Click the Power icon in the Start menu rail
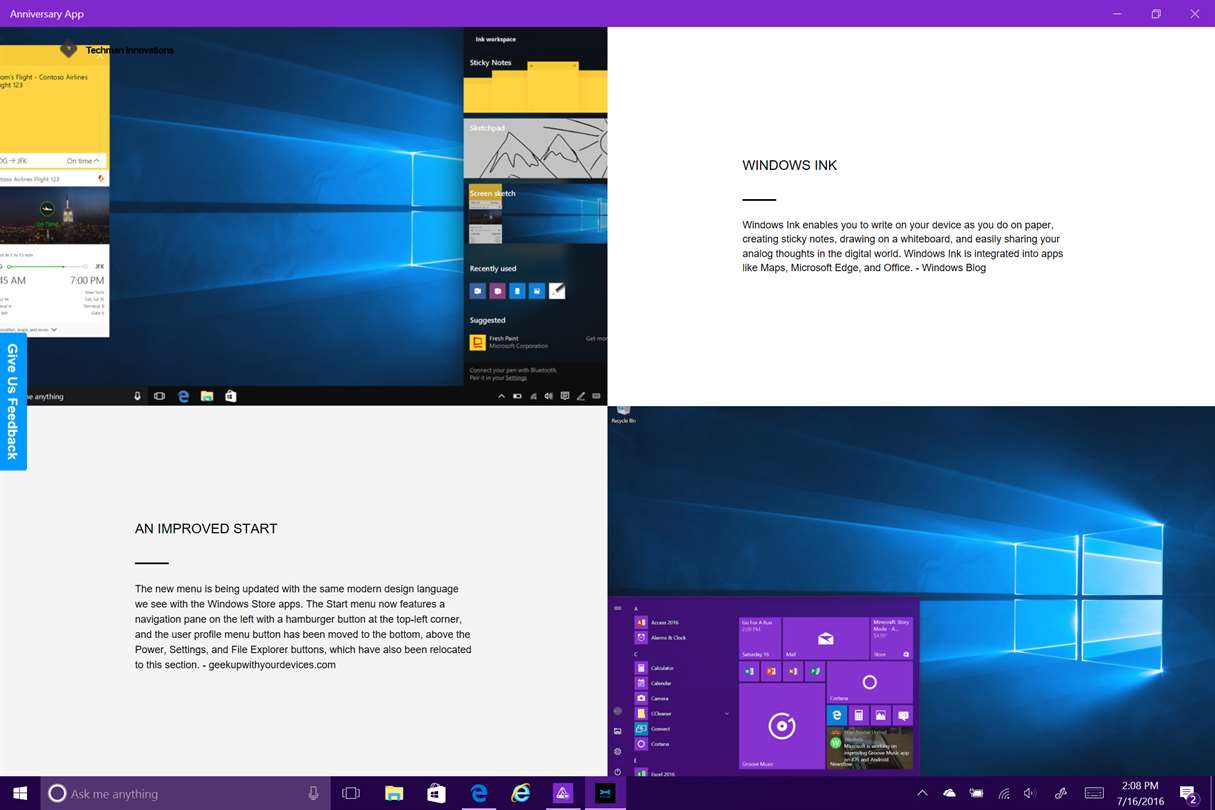This screenshot has width=1215, height=810. [617, 771]
